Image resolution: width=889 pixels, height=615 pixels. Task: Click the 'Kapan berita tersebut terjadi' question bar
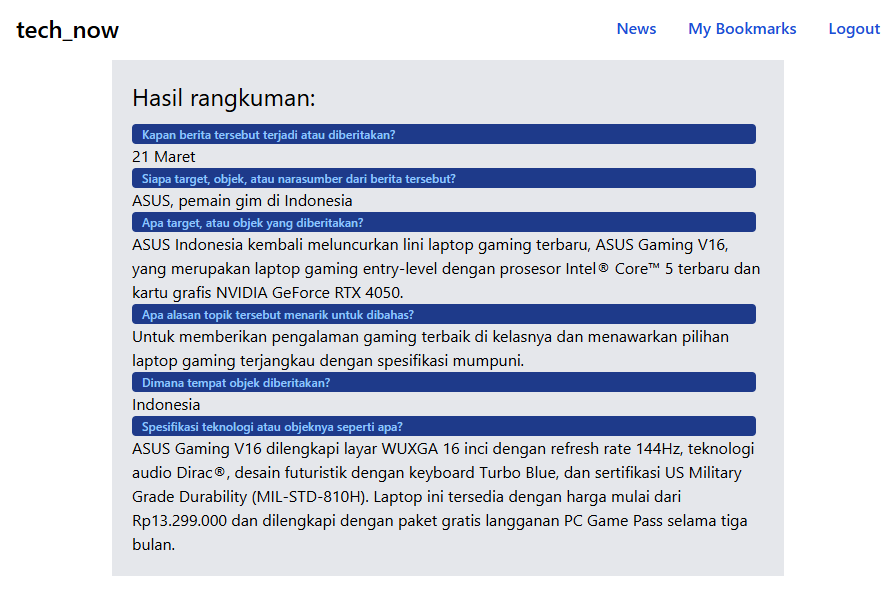(x=444, y=134)
